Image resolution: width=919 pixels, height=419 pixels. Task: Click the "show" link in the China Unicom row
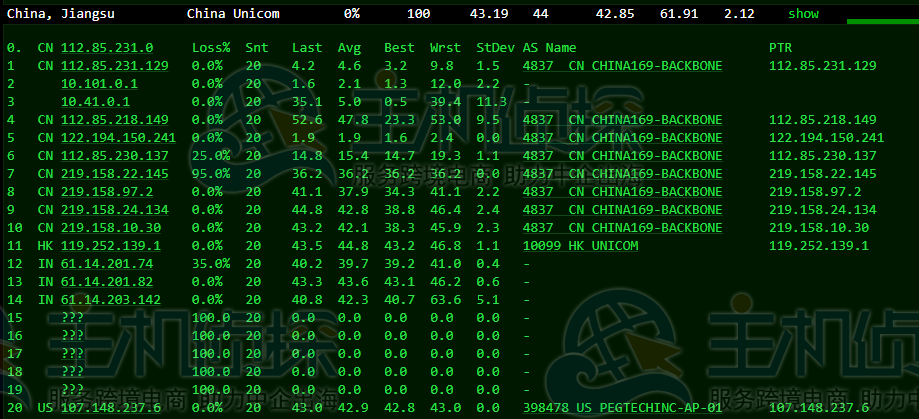802,14
